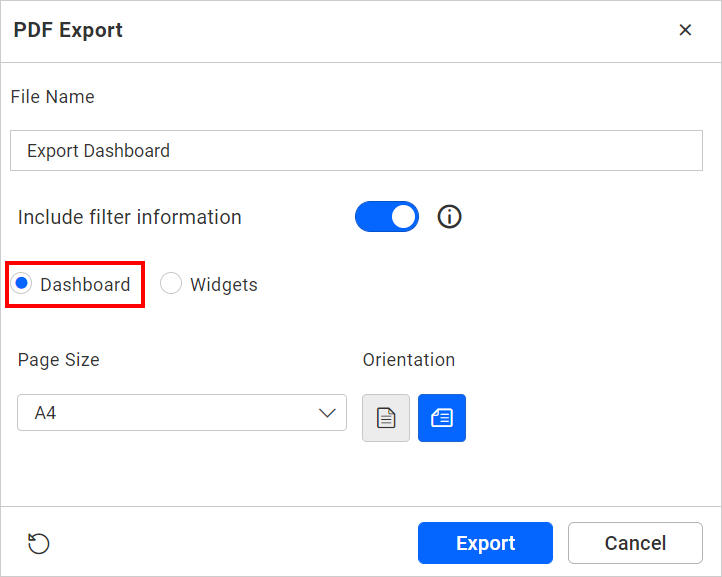Open the Page Size A4 dropdown

(x=182, y=413)
